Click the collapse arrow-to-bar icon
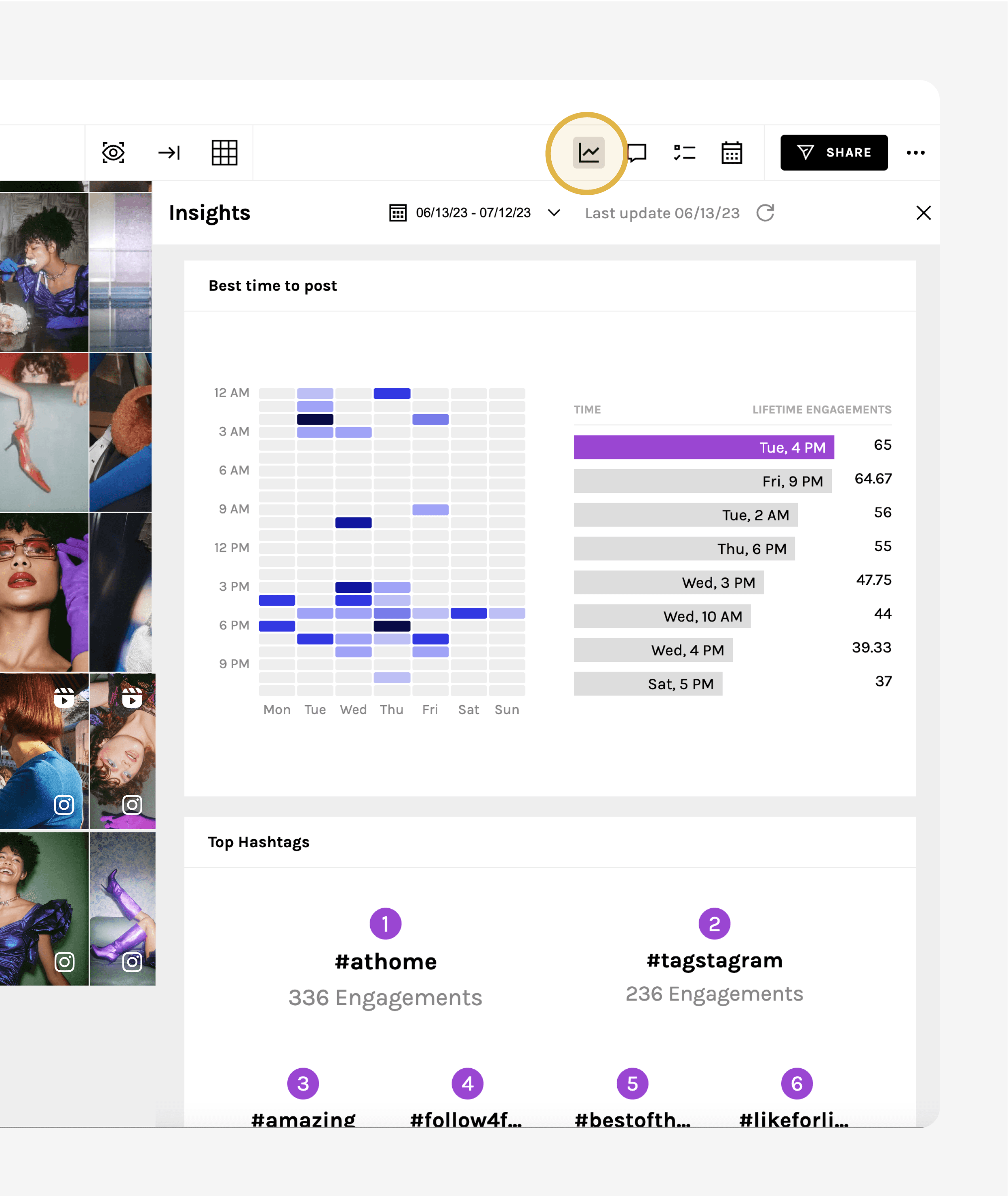 (x=169, y=152)
